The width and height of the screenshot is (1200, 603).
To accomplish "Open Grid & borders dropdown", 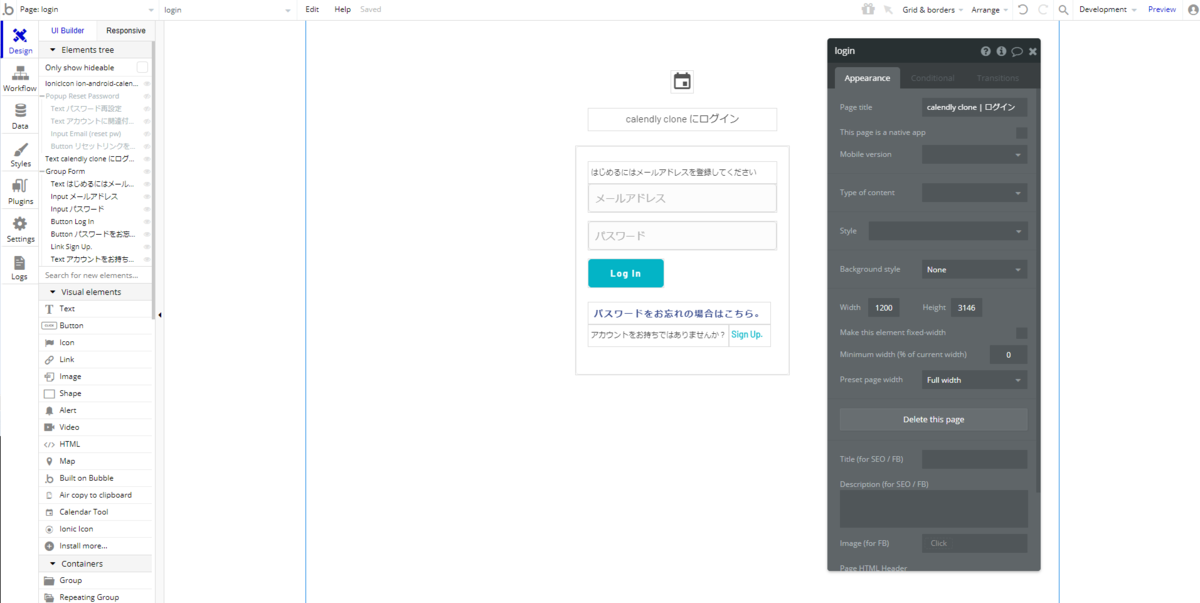I will pos(933,9).
